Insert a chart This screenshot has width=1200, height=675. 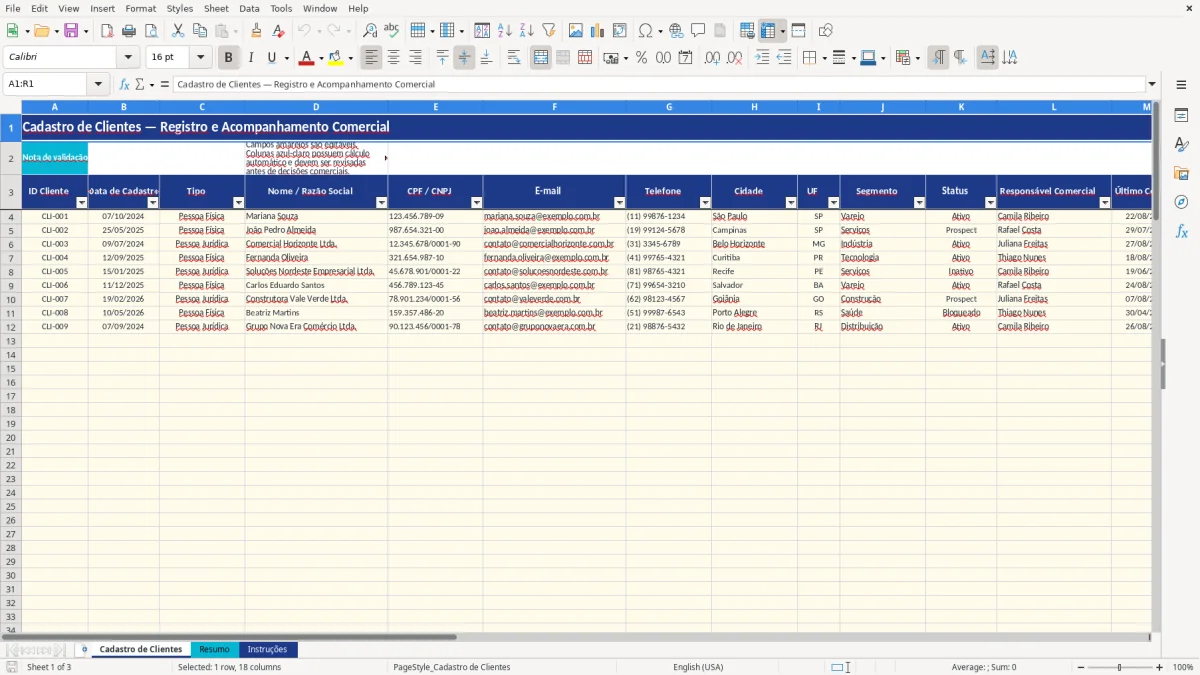pos(598,31)
